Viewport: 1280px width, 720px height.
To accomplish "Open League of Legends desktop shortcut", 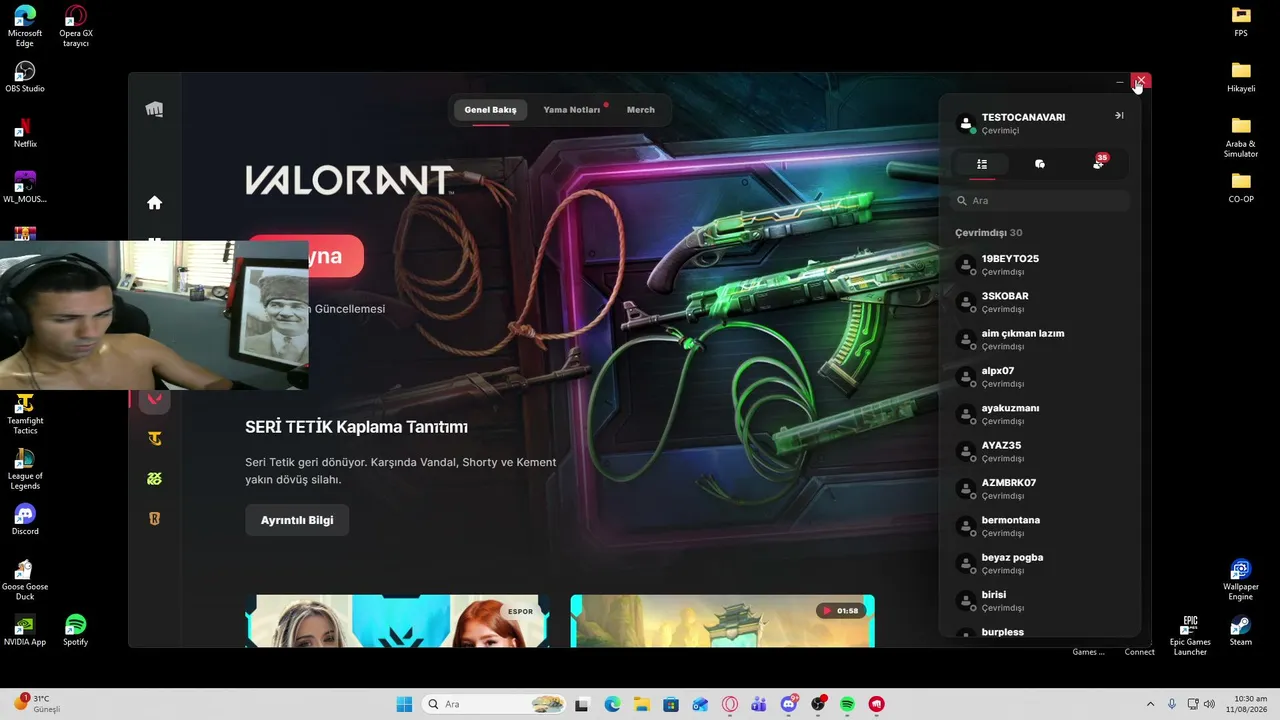I will click(x=25, y=469).
